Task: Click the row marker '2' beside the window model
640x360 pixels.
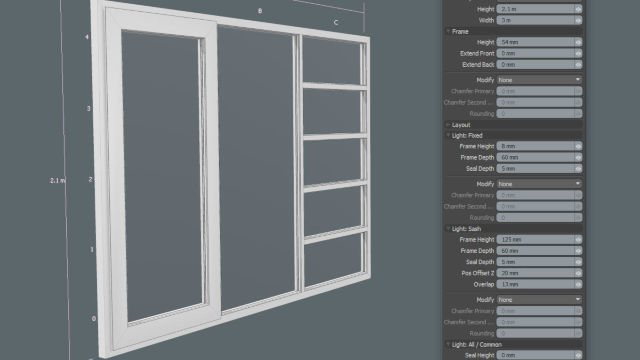Action: pos(90,179)
